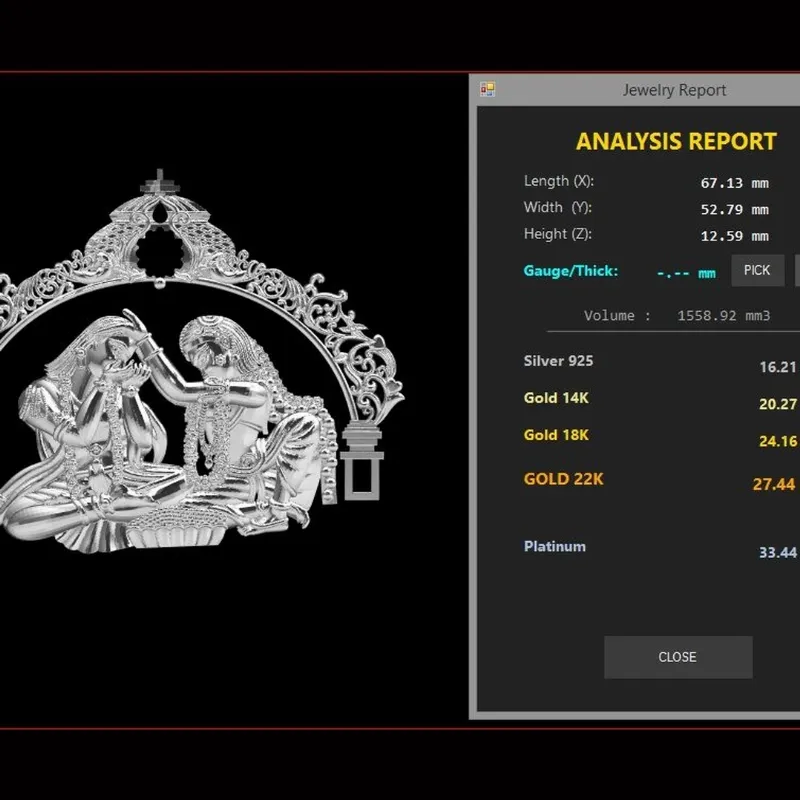Click the Jewelry Report window icon
This screenshot has height=800, width=800.
(487, 90)
